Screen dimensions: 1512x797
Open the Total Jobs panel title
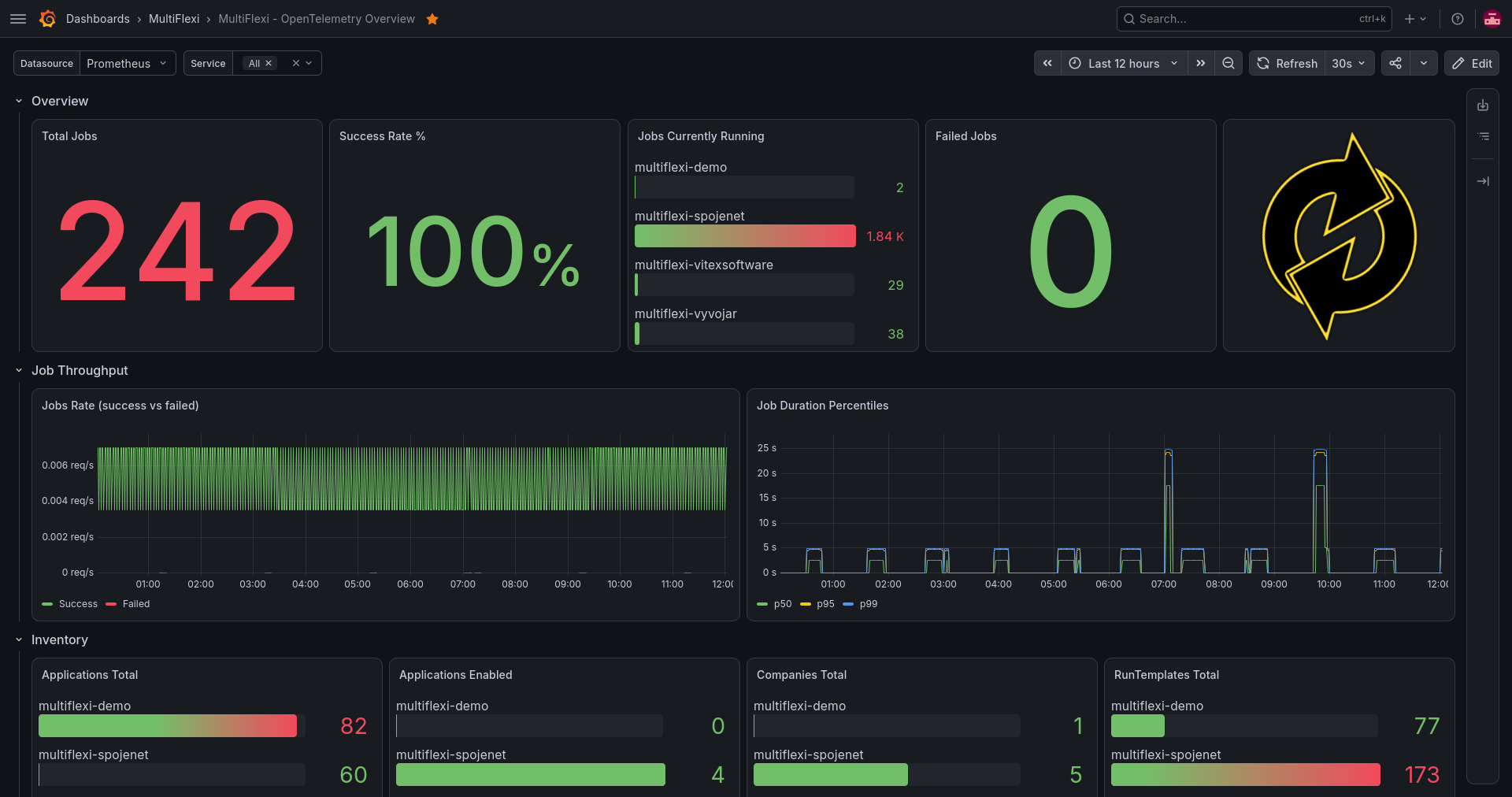click(69, 136)
